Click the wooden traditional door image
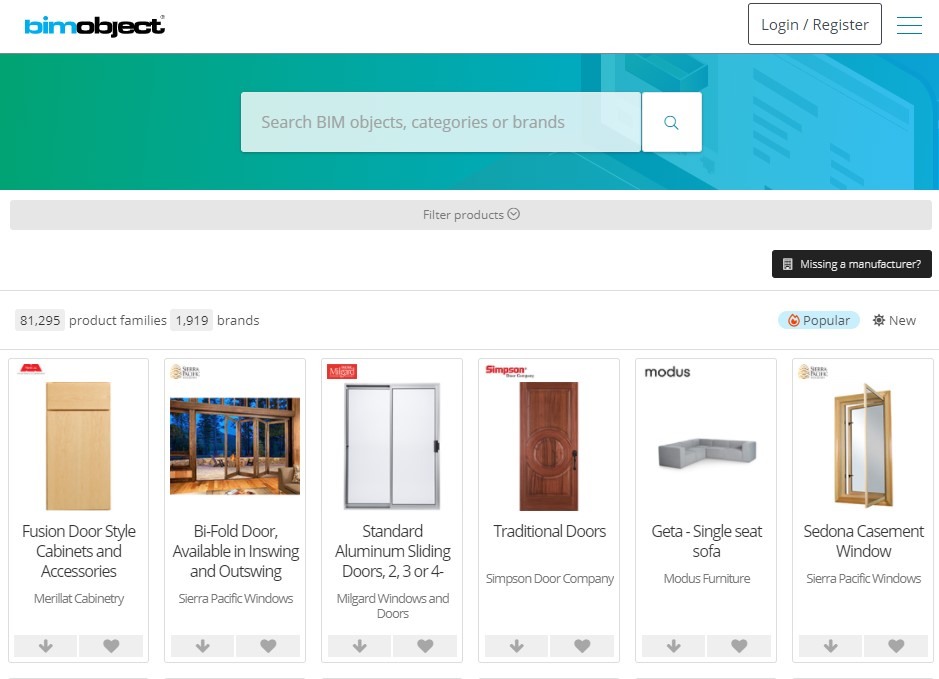 [x=549, y=446]
